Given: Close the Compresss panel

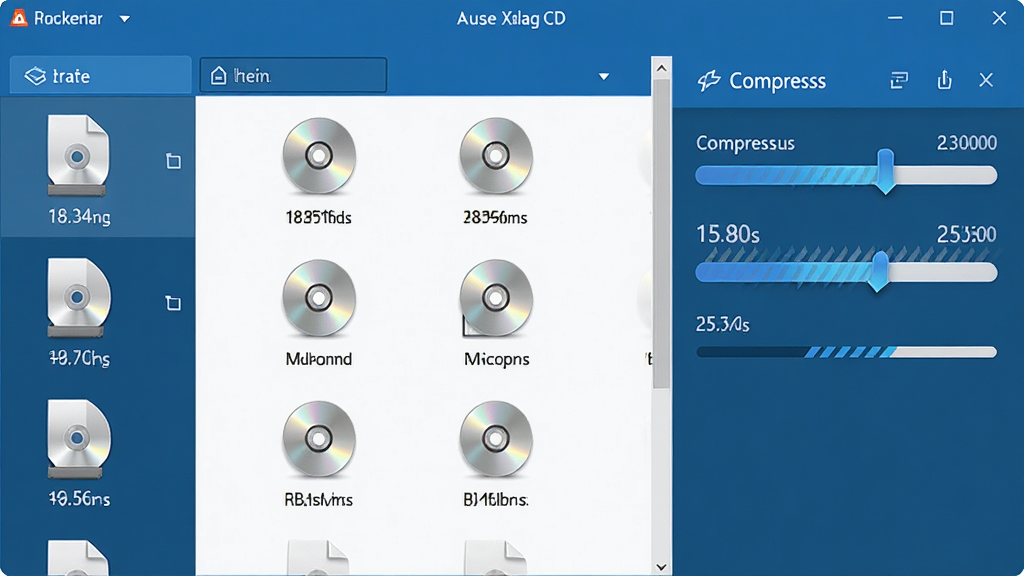Looking at the screenshot, I should [x=986, y=80].
